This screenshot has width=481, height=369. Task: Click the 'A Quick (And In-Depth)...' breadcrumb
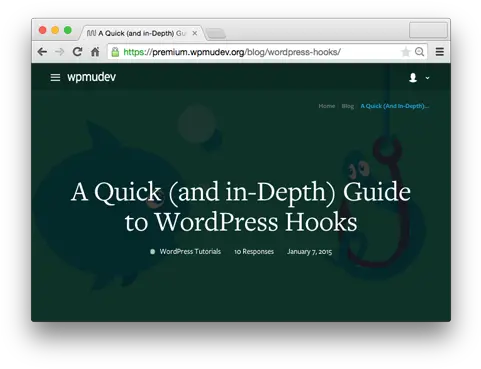coord(395,106)
